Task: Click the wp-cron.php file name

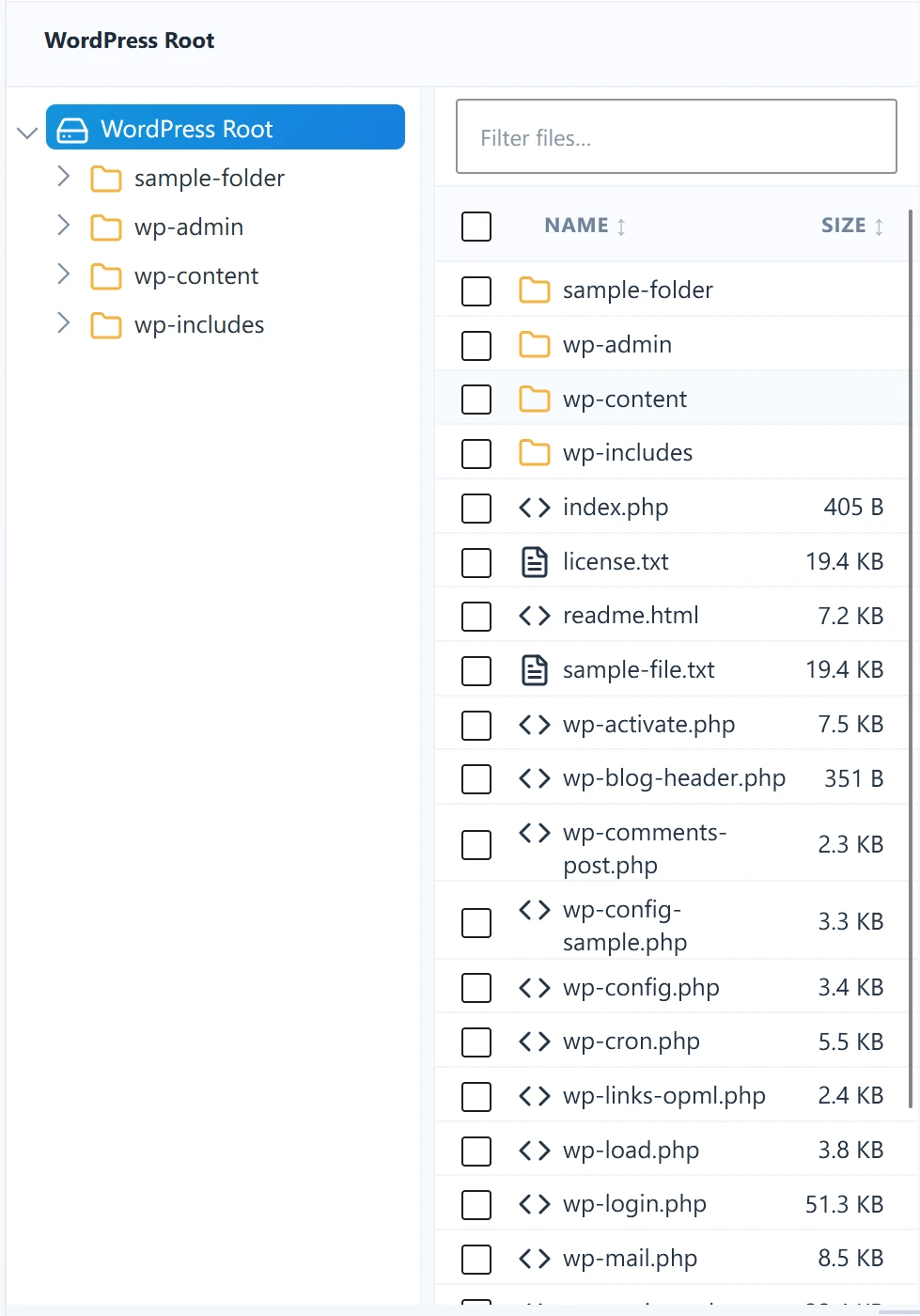Action: [632, 1042]
